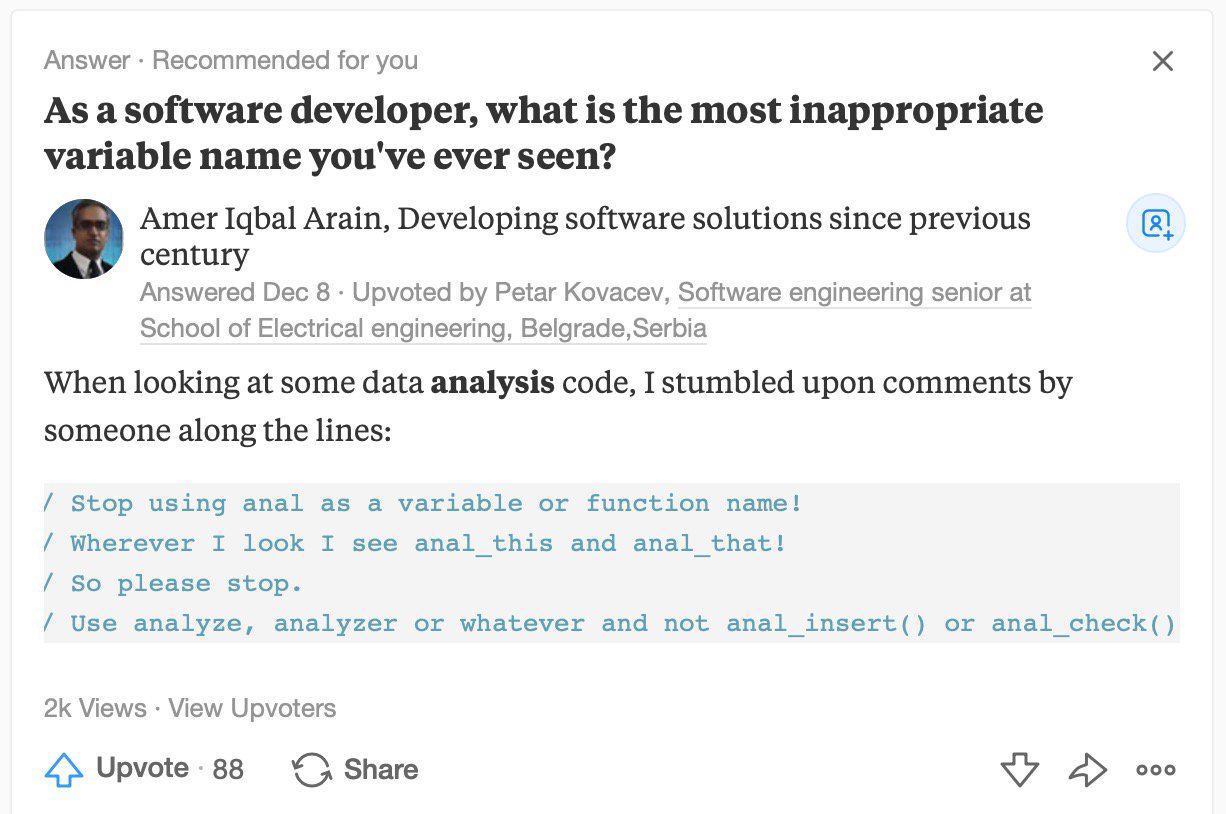Viewport: 1226px width, 814px height.
Task: Click the bold word "analysis" in answer
Action: click(x=492, y=382)
